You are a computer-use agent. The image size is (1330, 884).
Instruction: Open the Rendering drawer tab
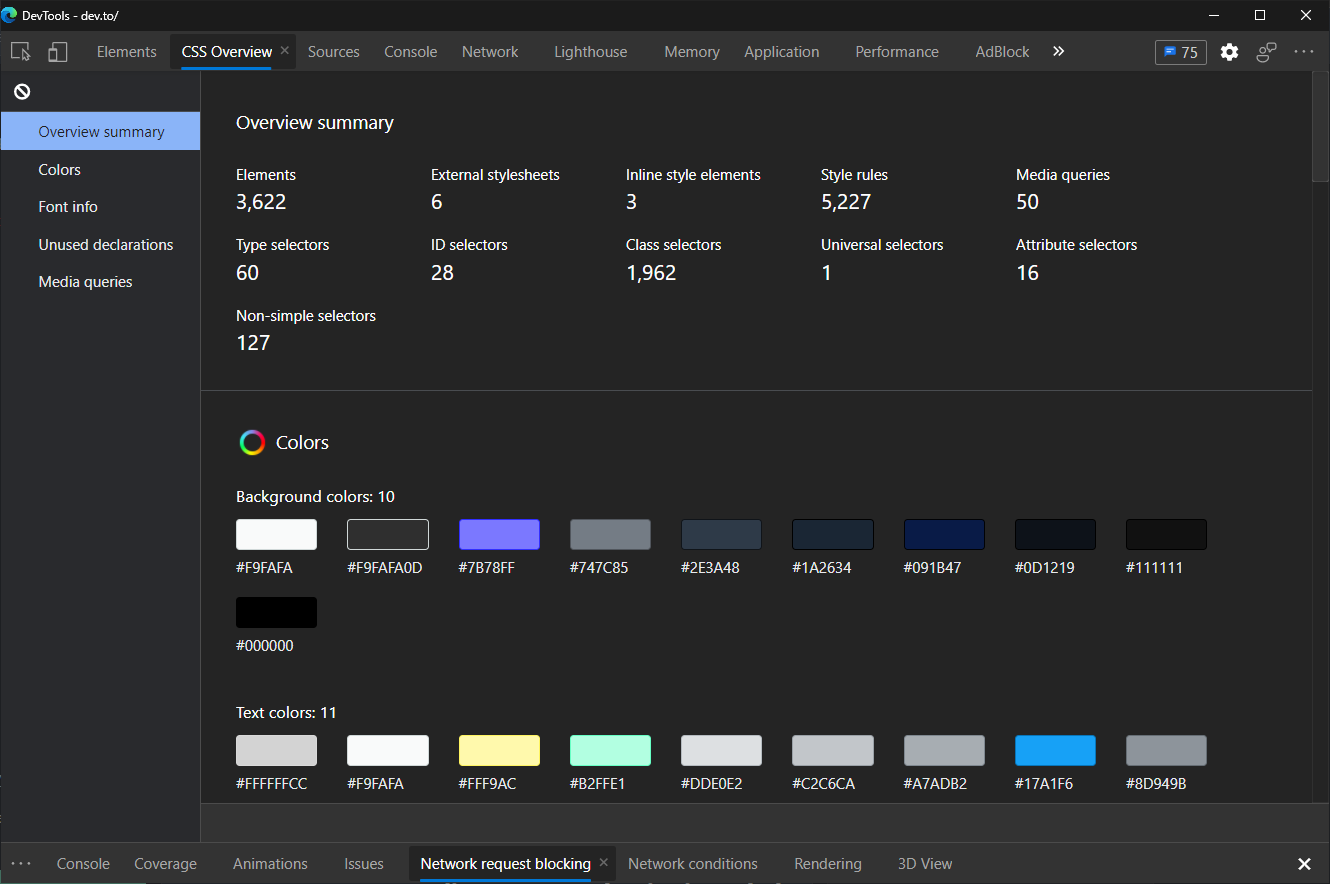pyautogui.click(x=828, y=864)
